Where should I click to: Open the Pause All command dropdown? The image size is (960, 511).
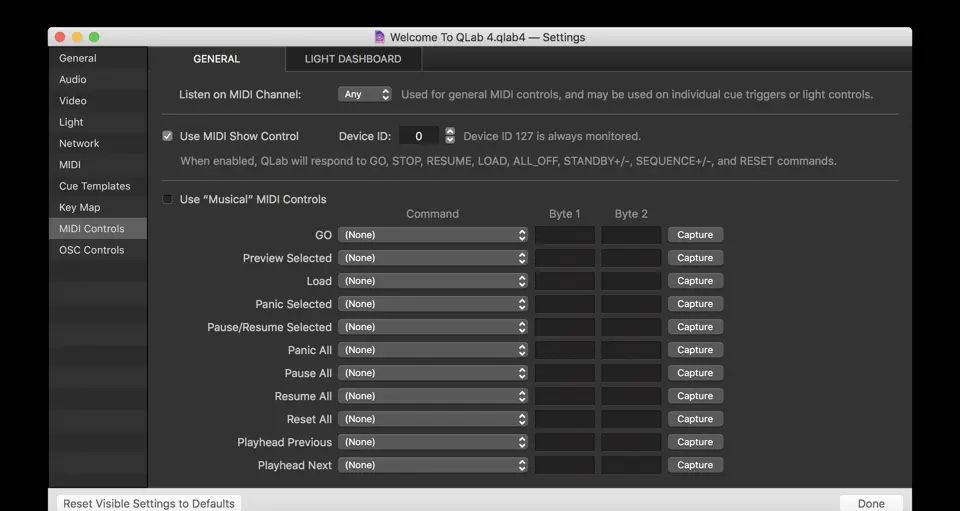tap(433, 373)
